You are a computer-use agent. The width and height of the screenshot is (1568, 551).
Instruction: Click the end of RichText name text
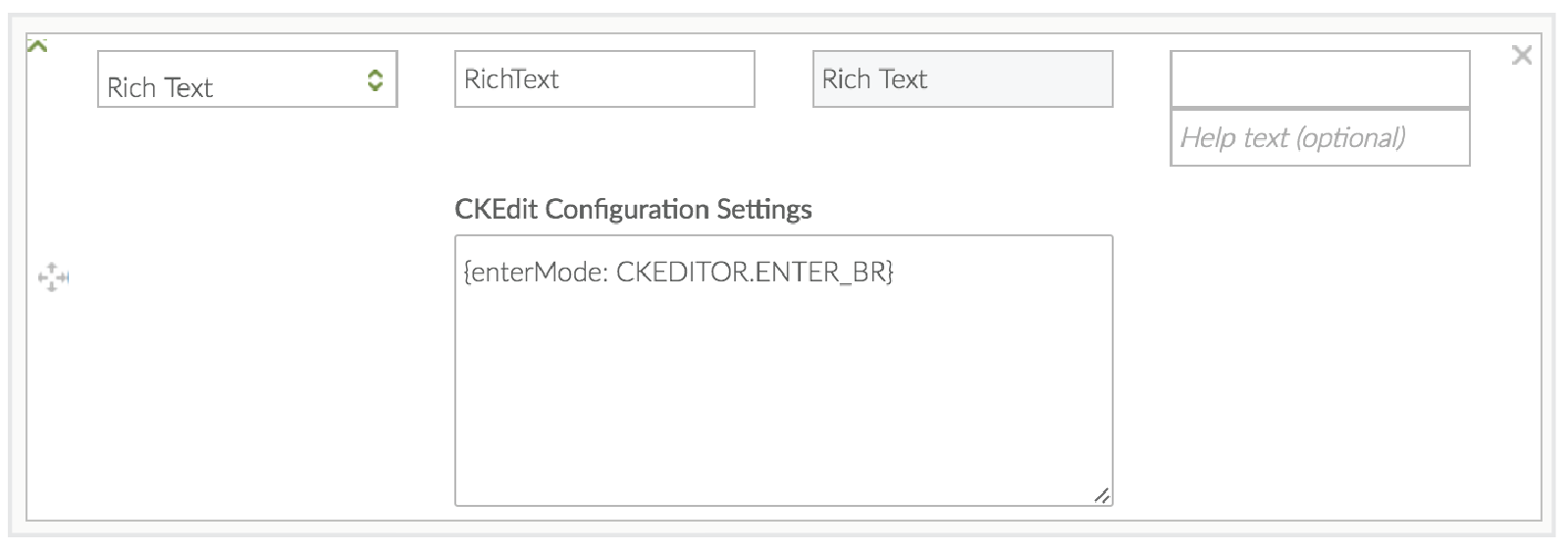559,79
